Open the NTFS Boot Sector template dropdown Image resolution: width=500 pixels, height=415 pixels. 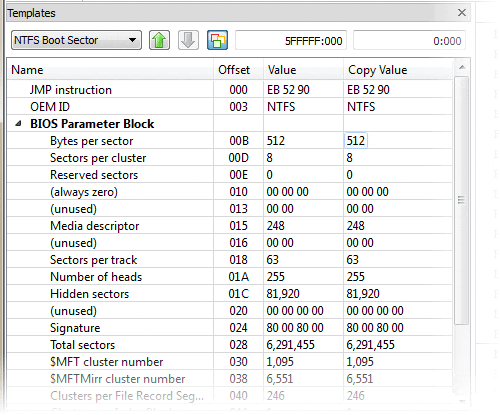click(x=76, y=40)
